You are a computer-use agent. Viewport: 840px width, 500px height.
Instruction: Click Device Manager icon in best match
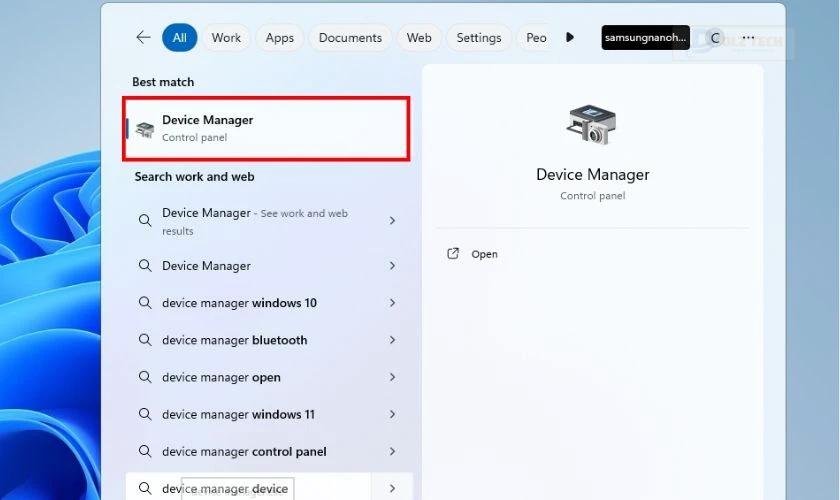(x=145, y=129)
